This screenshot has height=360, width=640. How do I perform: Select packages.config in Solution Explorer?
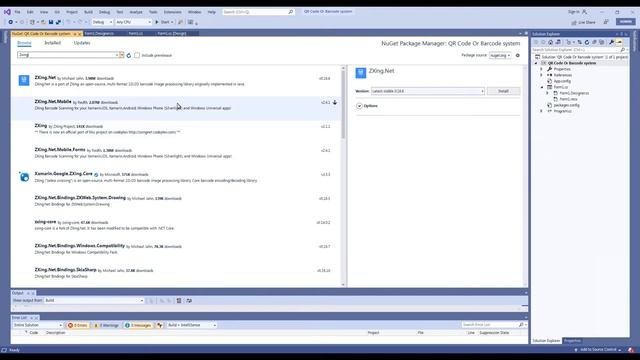pyautogui.click(x=567, y=105)
